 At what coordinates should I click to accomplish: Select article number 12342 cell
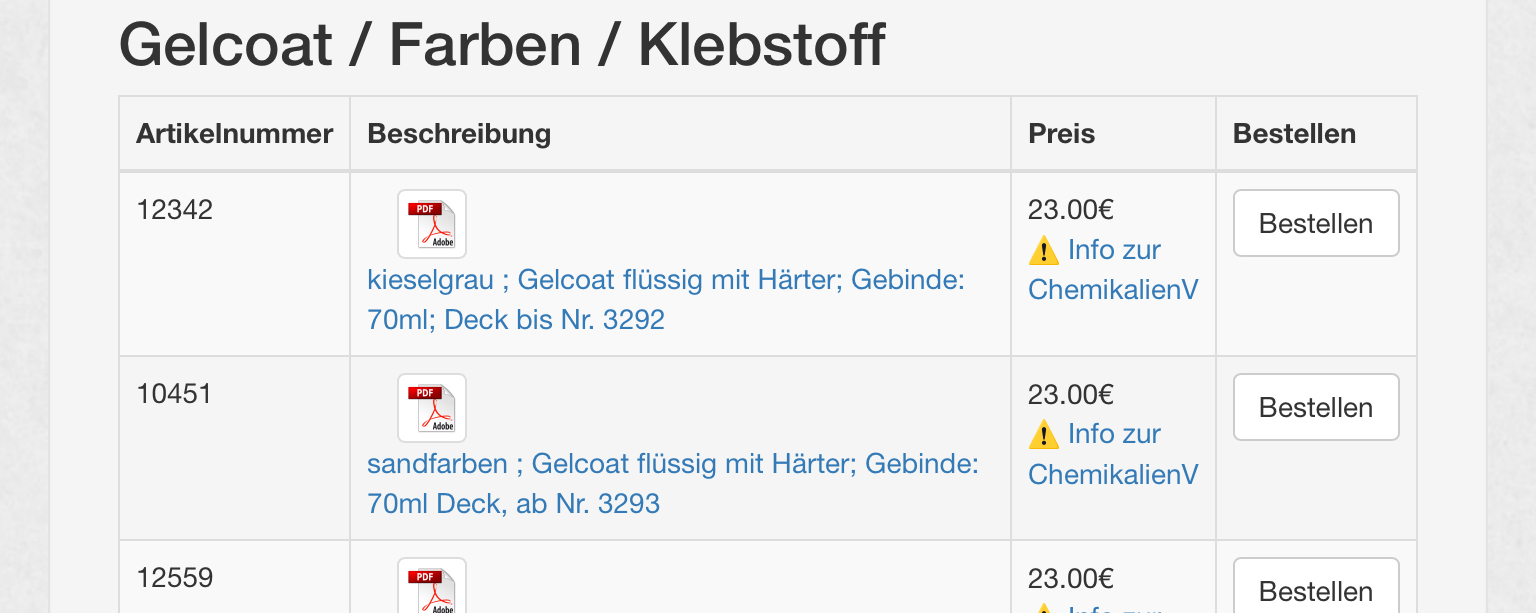[175, 210]
